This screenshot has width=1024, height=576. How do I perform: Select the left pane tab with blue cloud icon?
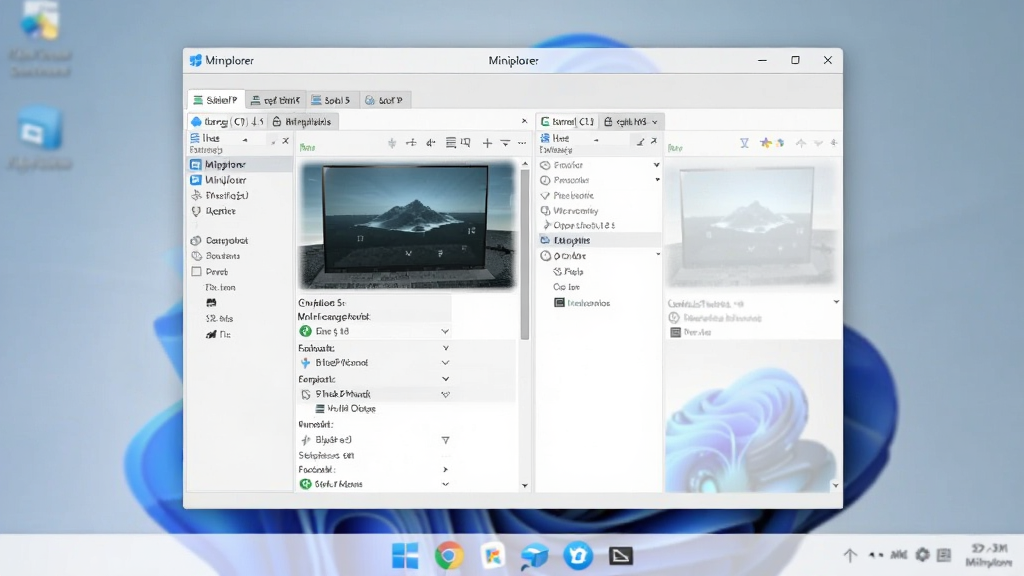coord(227,121)
